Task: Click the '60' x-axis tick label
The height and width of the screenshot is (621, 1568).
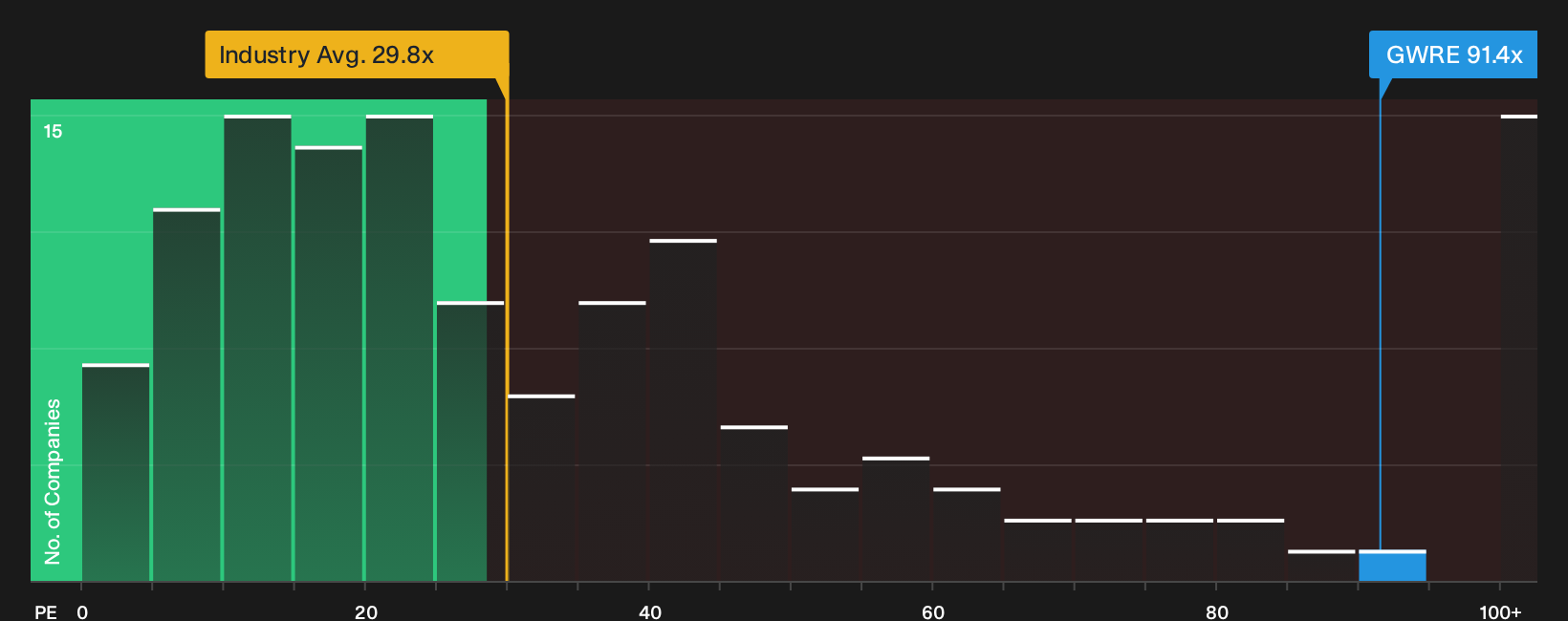Action: tap(933, 611)
